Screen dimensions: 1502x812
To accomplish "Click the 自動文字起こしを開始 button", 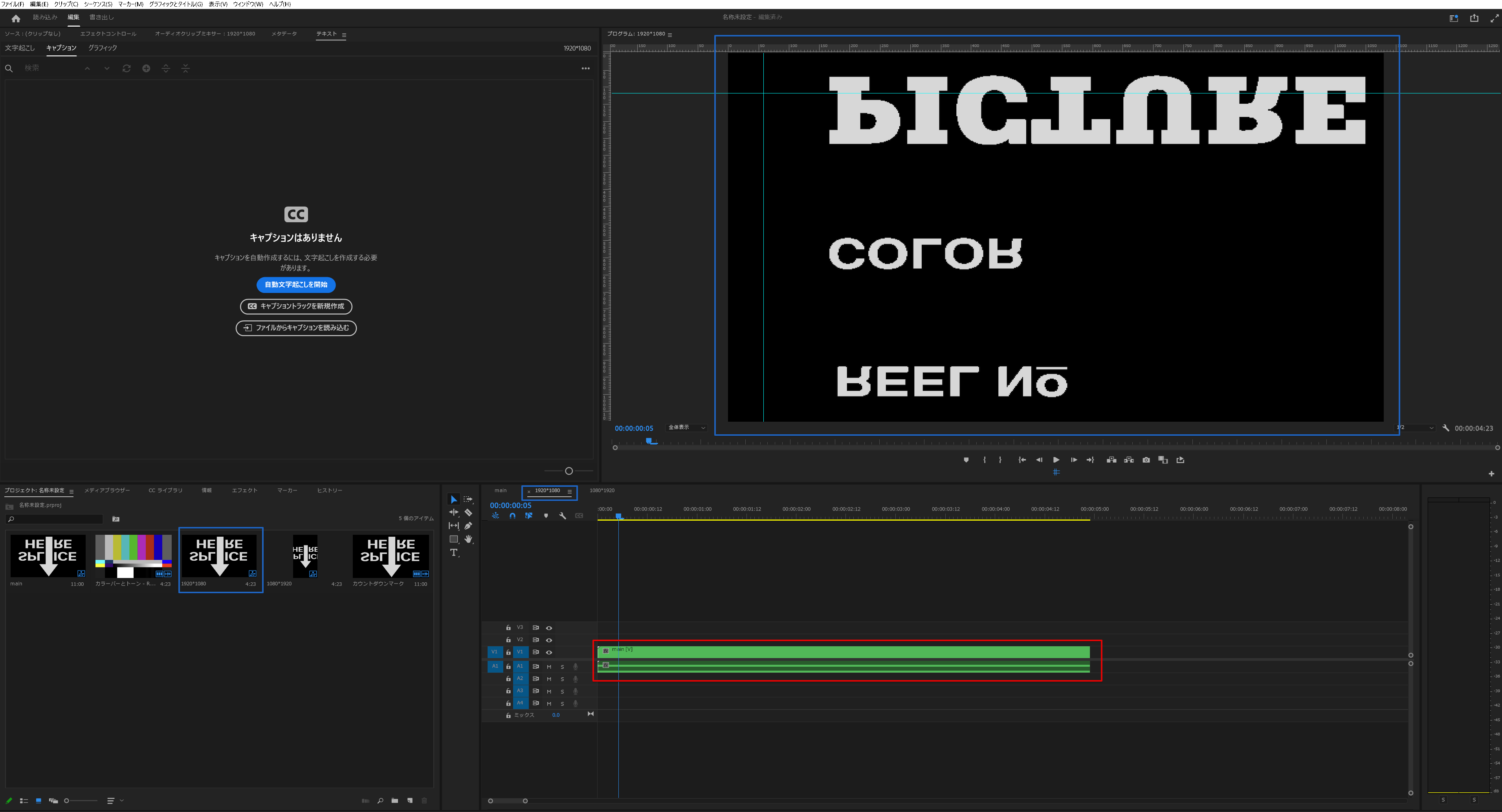I will tap(295, 284).
